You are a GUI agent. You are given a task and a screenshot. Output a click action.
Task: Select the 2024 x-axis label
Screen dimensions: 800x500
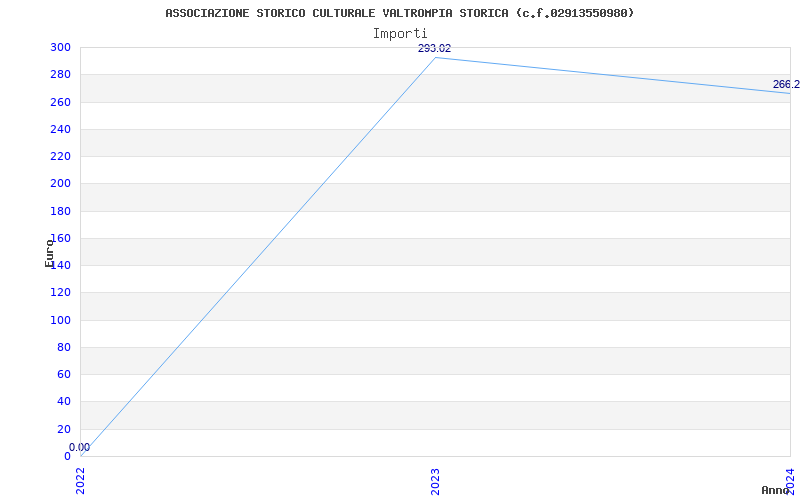pos(790,481)
